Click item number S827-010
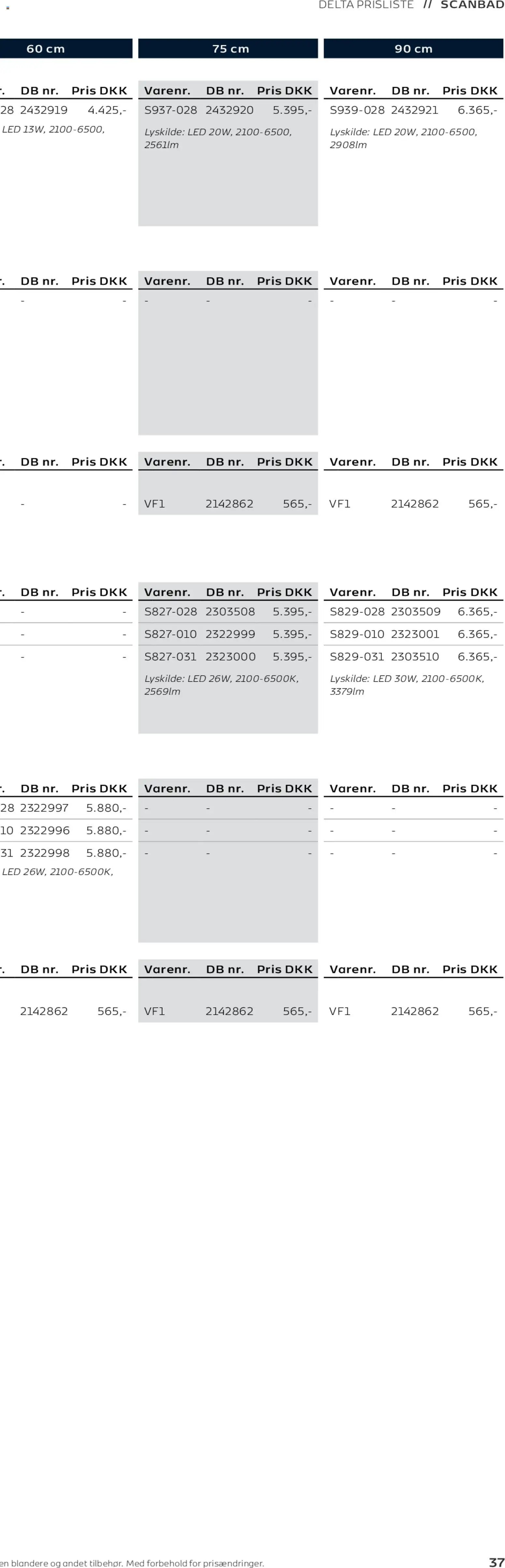This screenshot has width=505, height=1568. click(x=170, y=634)
